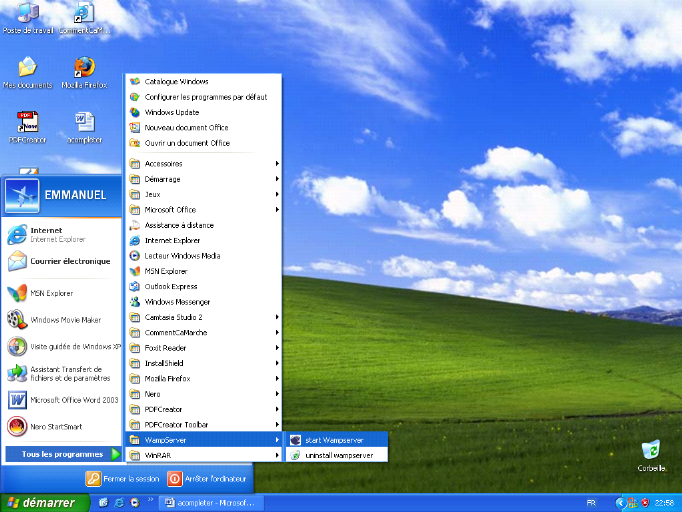Open Mozilla Firefox desktop shortcut
This screenshot has height=512, width=682.
(x=84, y=68)
